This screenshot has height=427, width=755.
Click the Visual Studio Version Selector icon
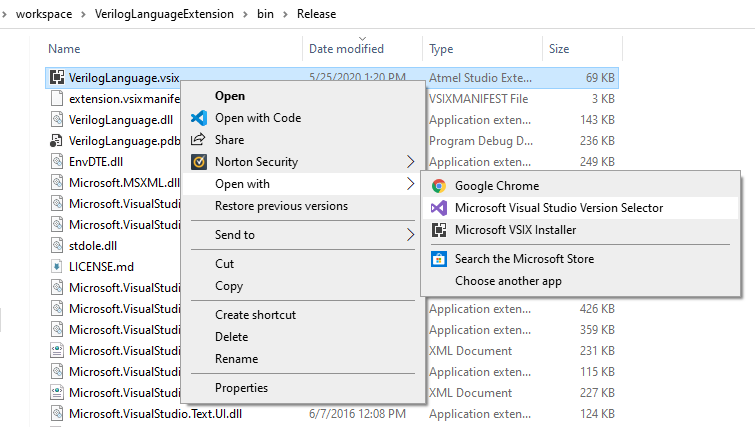(438, 208)
